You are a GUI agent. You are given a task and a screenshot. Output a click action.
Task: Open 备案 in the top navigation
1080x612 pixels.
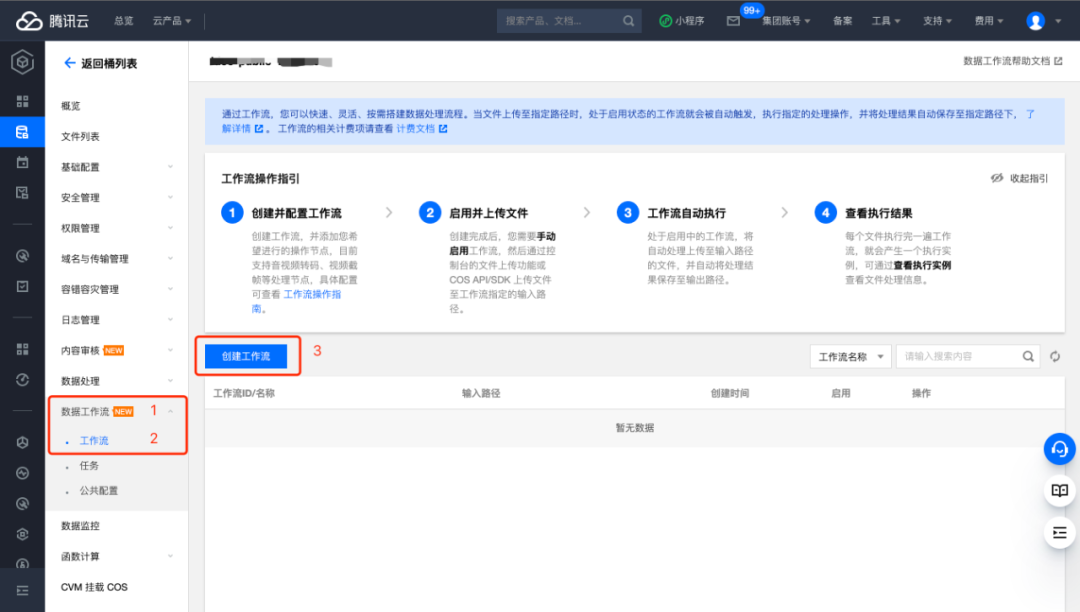tap(842, 21)
